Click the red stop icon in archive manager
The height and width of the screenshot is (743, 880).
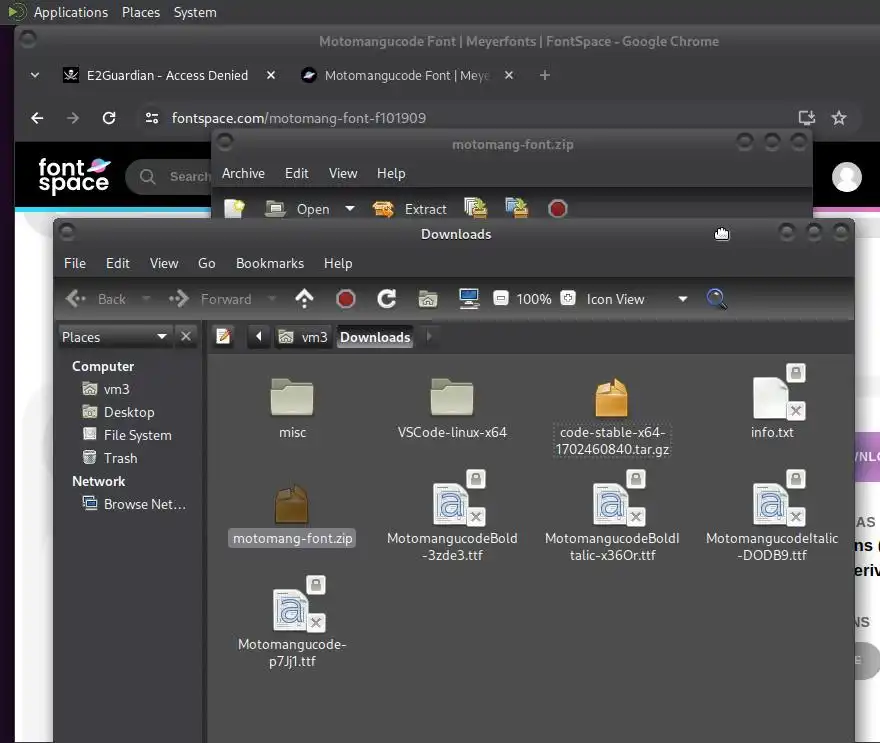[x=557, y=209]
